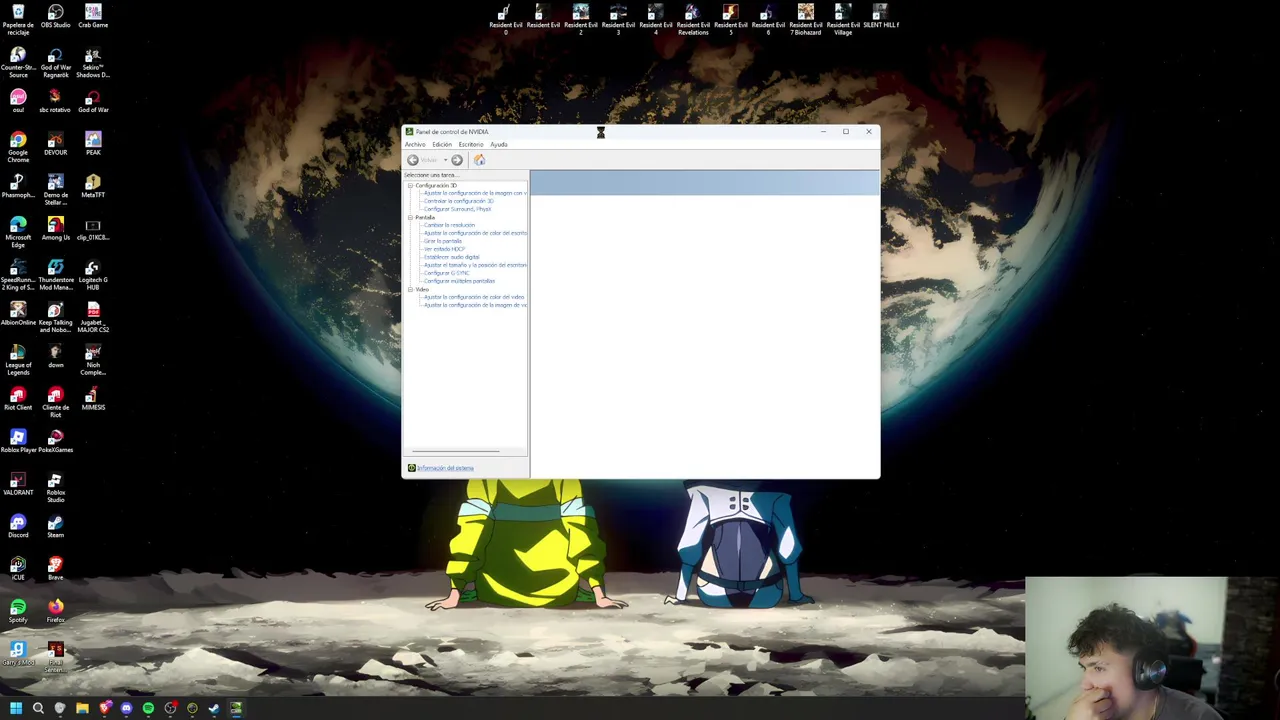
Task: Select the MIMESIS desktop icon
Action: click(x=93, y=399)
